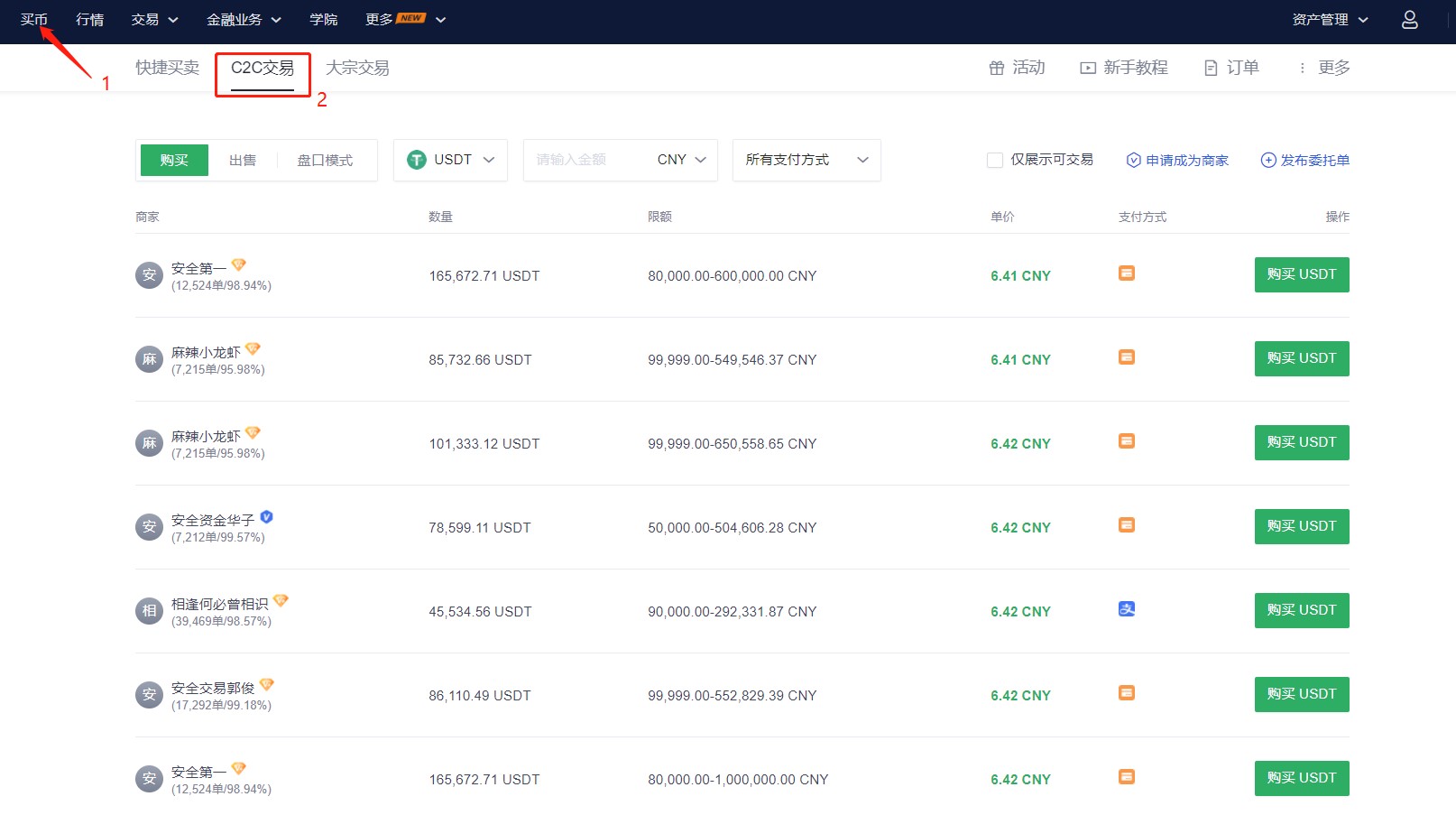Click the USDT Tether coin icon
The width and height of the screenshot is (1456, 815).
pos(417,160)
